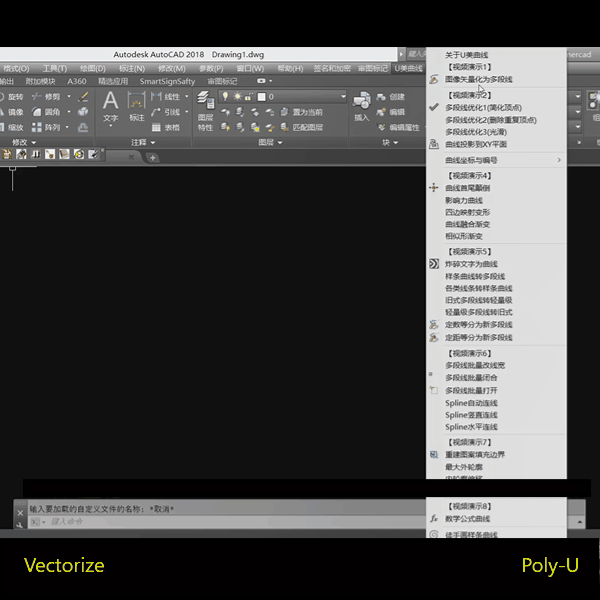
Task: Select 曲线融合渐变 menu entry
Action: [x=467, y=224]
